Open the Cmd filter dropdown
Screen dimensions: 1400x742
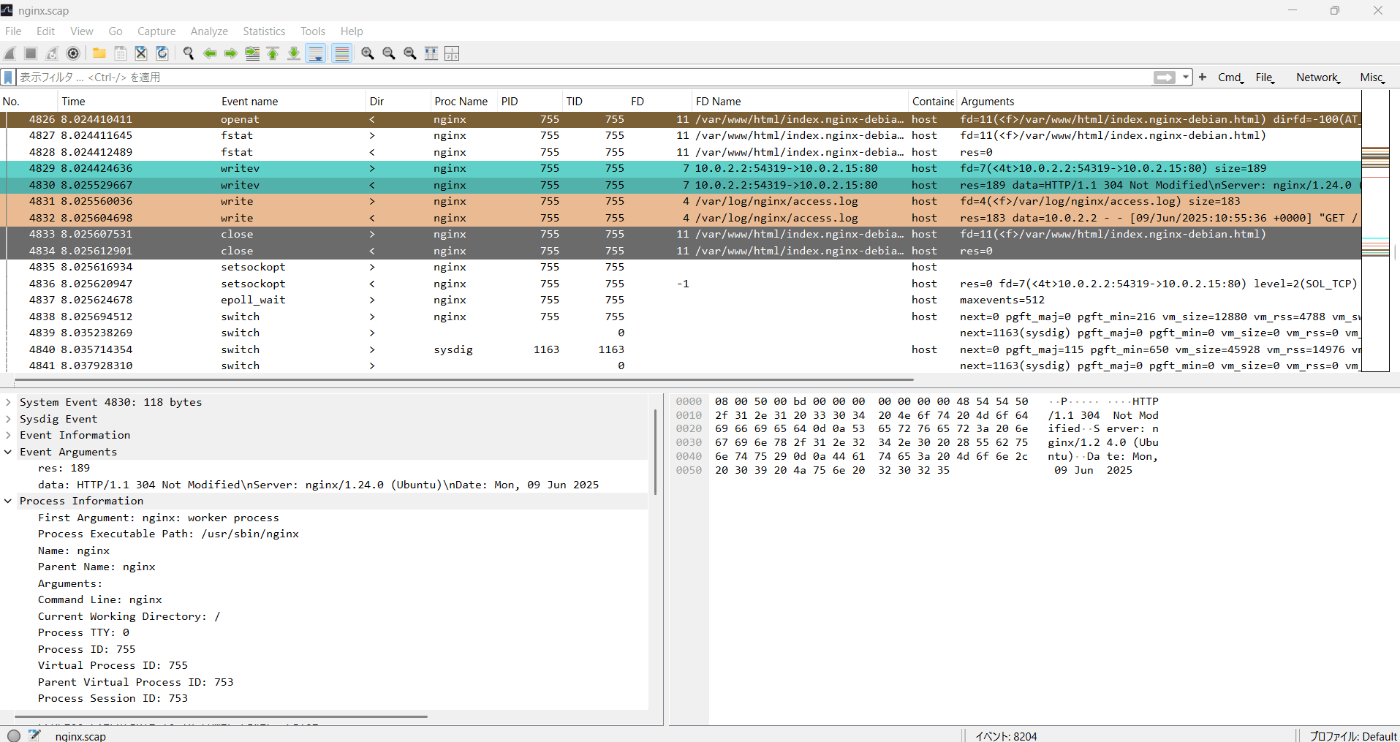[1230, 77]
